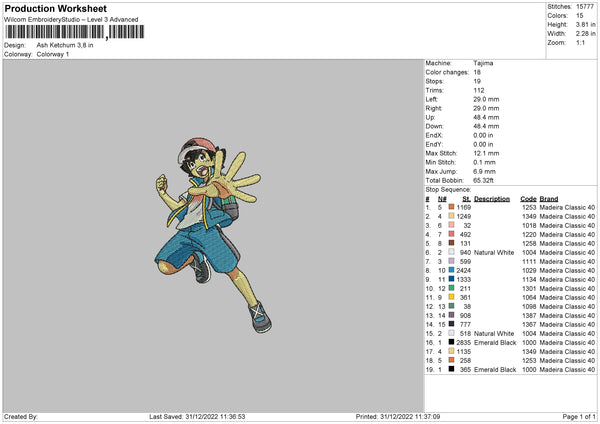Choose the Natural White swatch in stop row 6
600x424 pixels.
click(452, 252)
